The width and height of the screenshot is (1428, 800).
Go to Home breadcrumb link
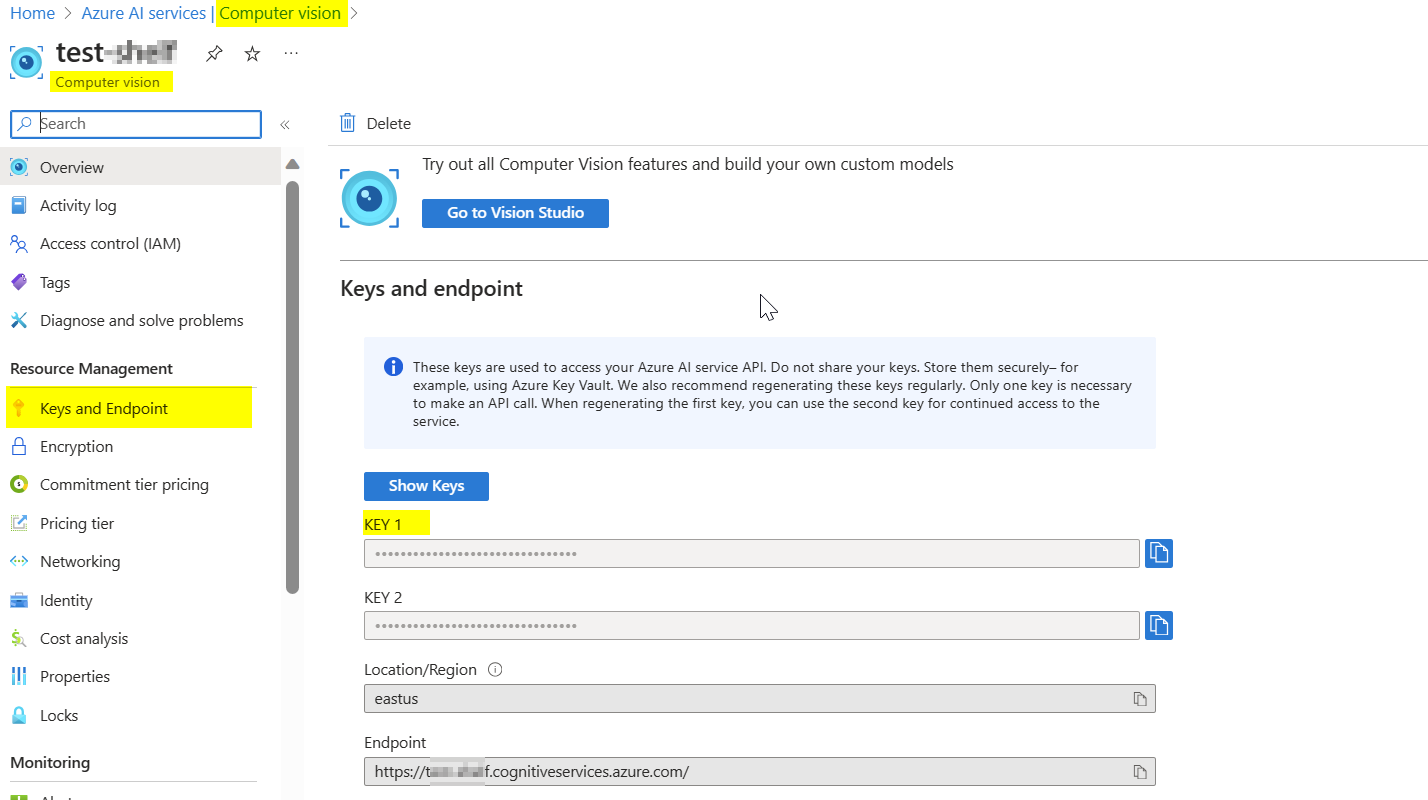click(x=32, y=13)
